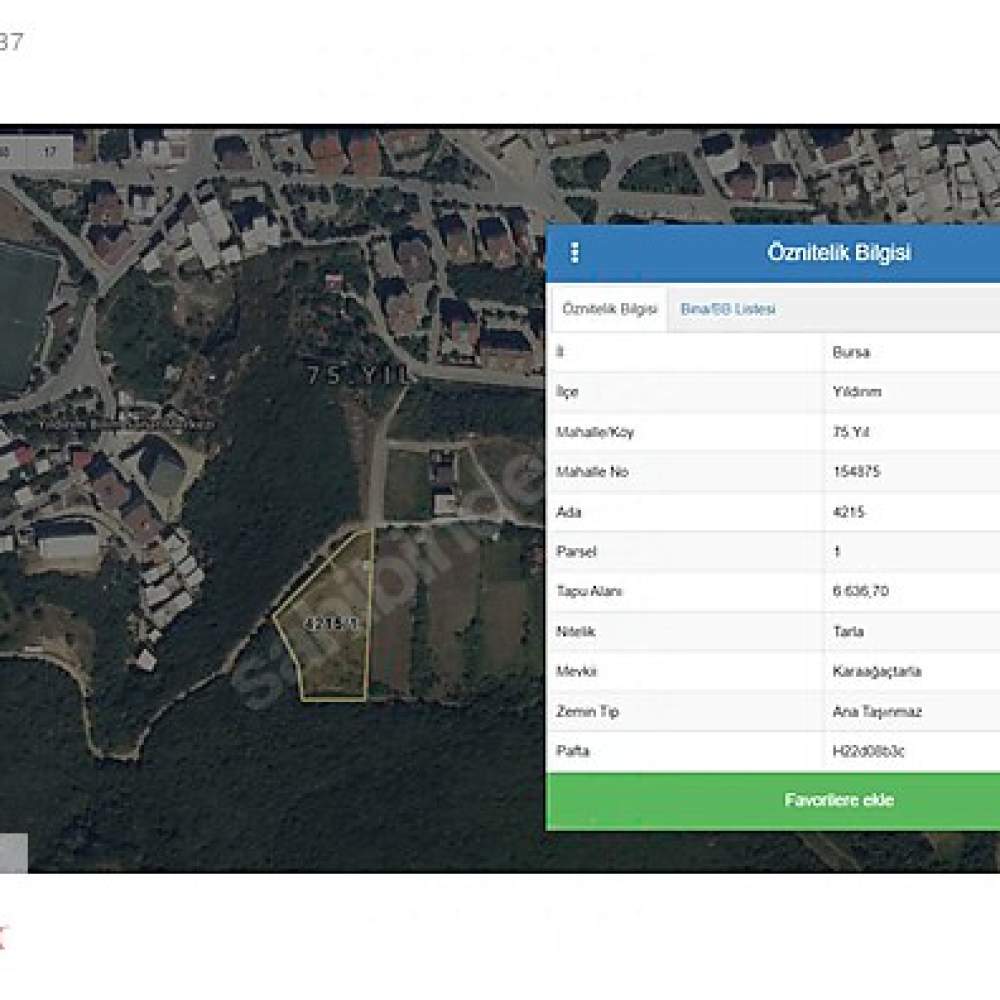Select the Nitelik value Tarla
Screen dimensions: 1000x1000
(x=848, y=631)
